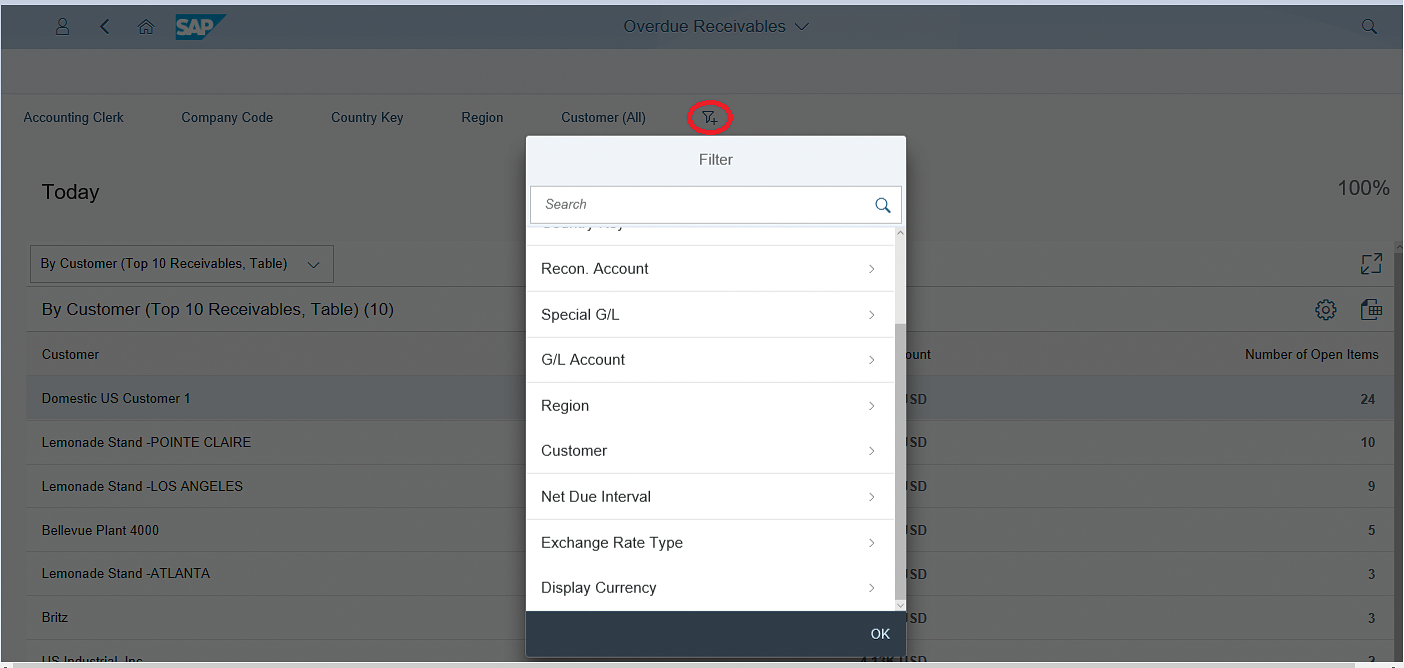The width and height of the screenshot is (1404, 668).
Task: Expand Region filter option in dialog
Action: [710, 406]
